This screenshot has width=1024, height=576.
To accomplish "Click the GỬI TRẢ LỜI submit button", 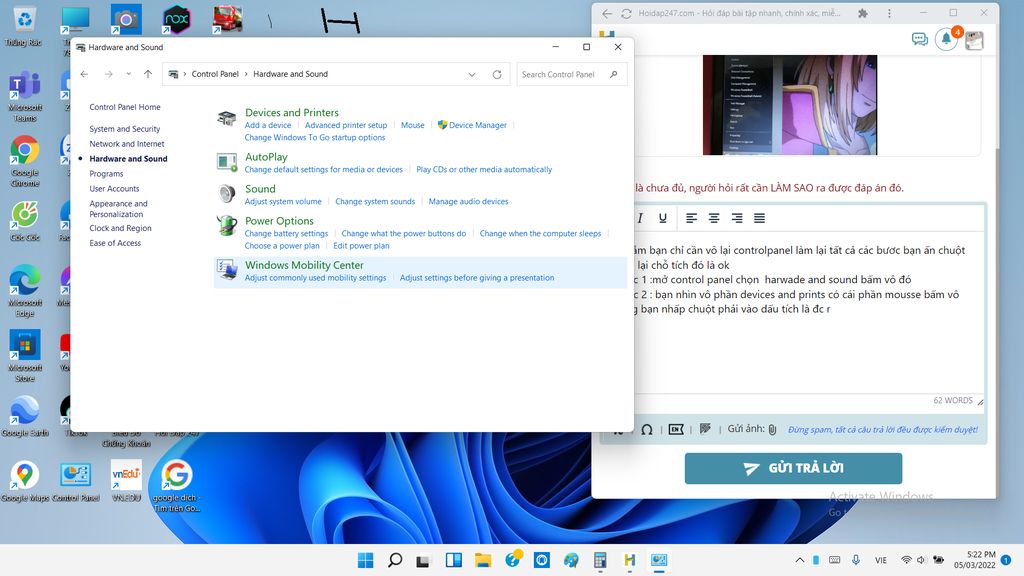I will 793,468.
